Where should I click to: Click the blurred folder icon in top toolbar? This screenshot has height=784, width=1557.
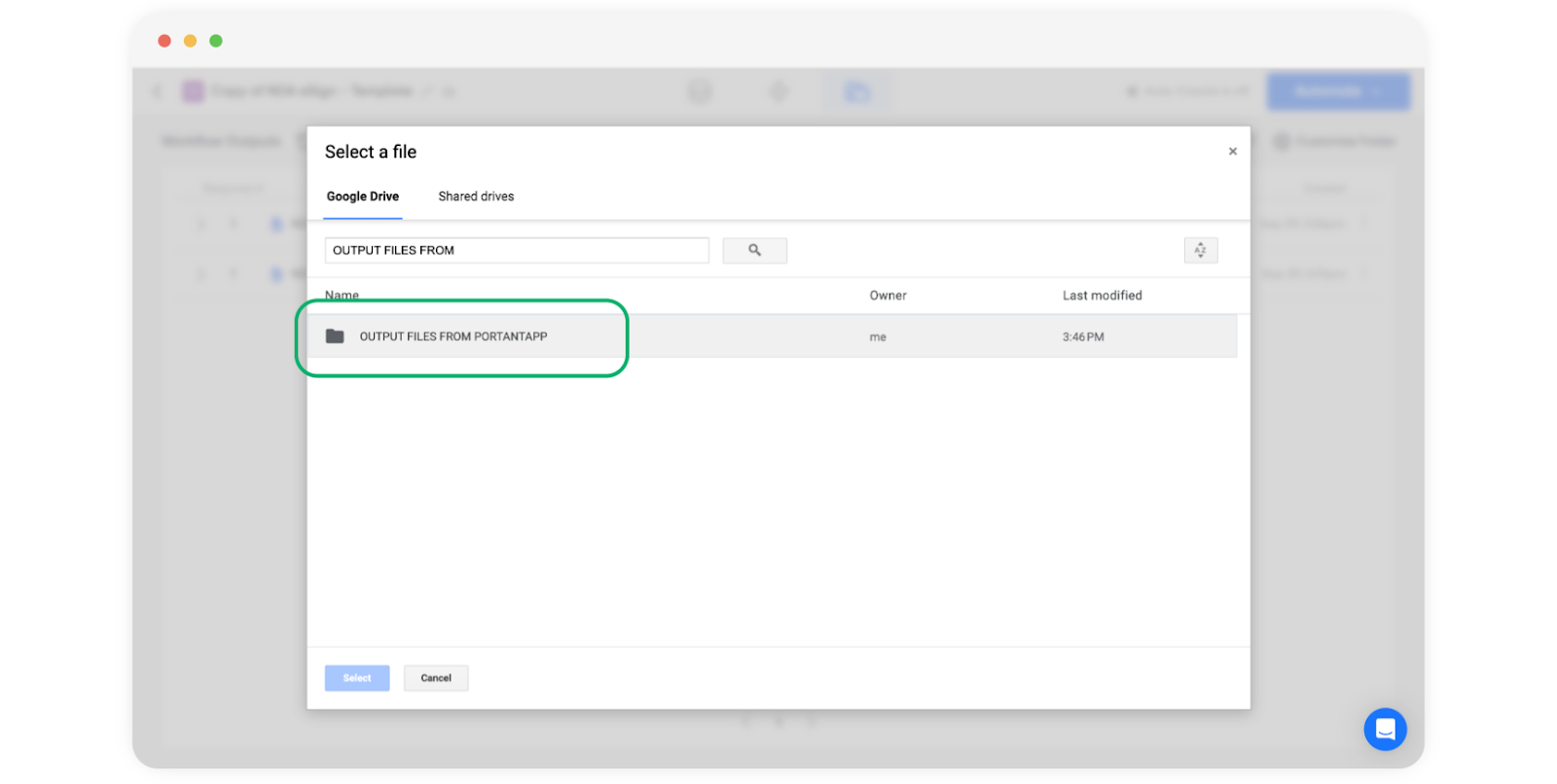pyautogui.click(x=856, y=92)
